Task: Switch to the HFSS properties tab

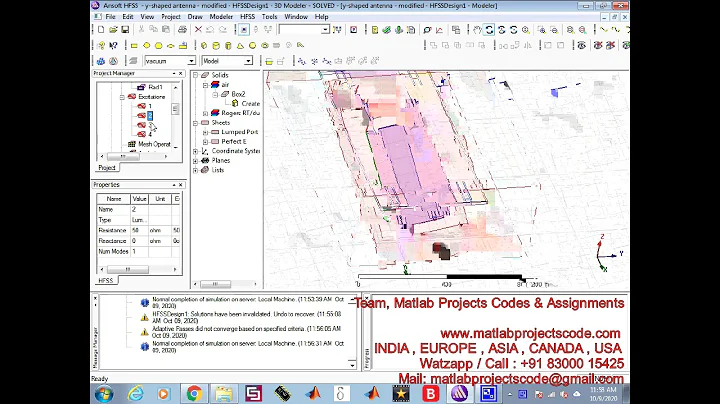Action: (106, 281)
